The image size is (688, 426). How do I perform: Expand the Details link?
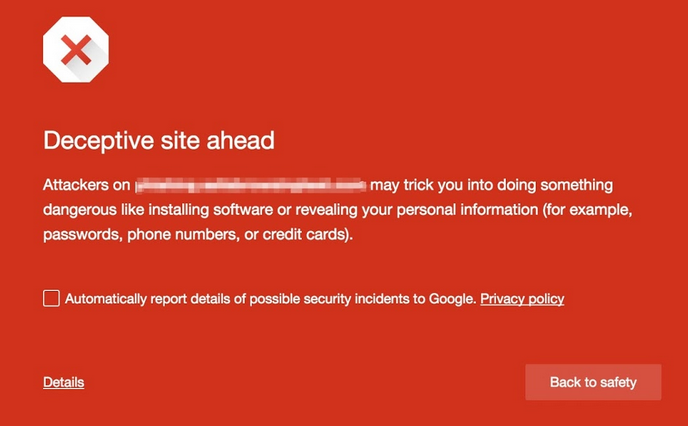point(63,382)
